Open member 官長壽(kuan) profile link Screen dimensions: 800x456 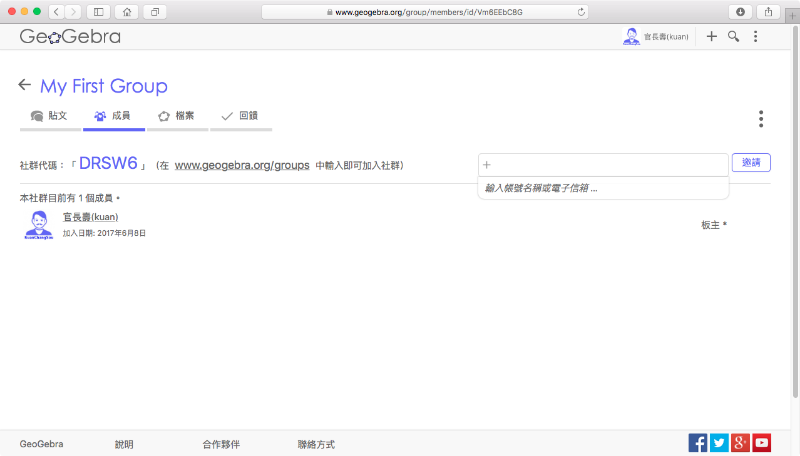click(90, 217)
